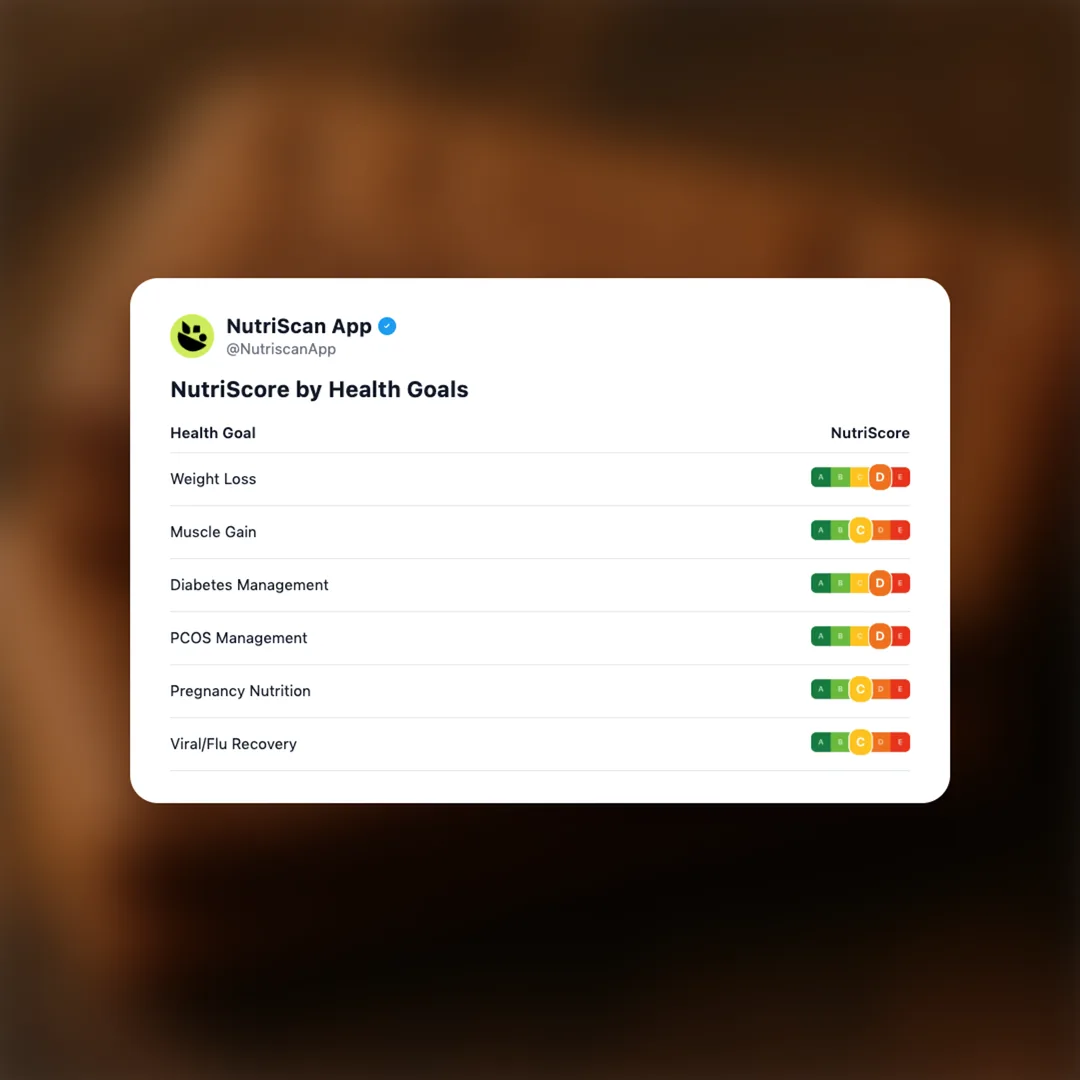Screen dimensions: 1080x1080
Task: Click the blue verified badge
Action: (387, 326)
